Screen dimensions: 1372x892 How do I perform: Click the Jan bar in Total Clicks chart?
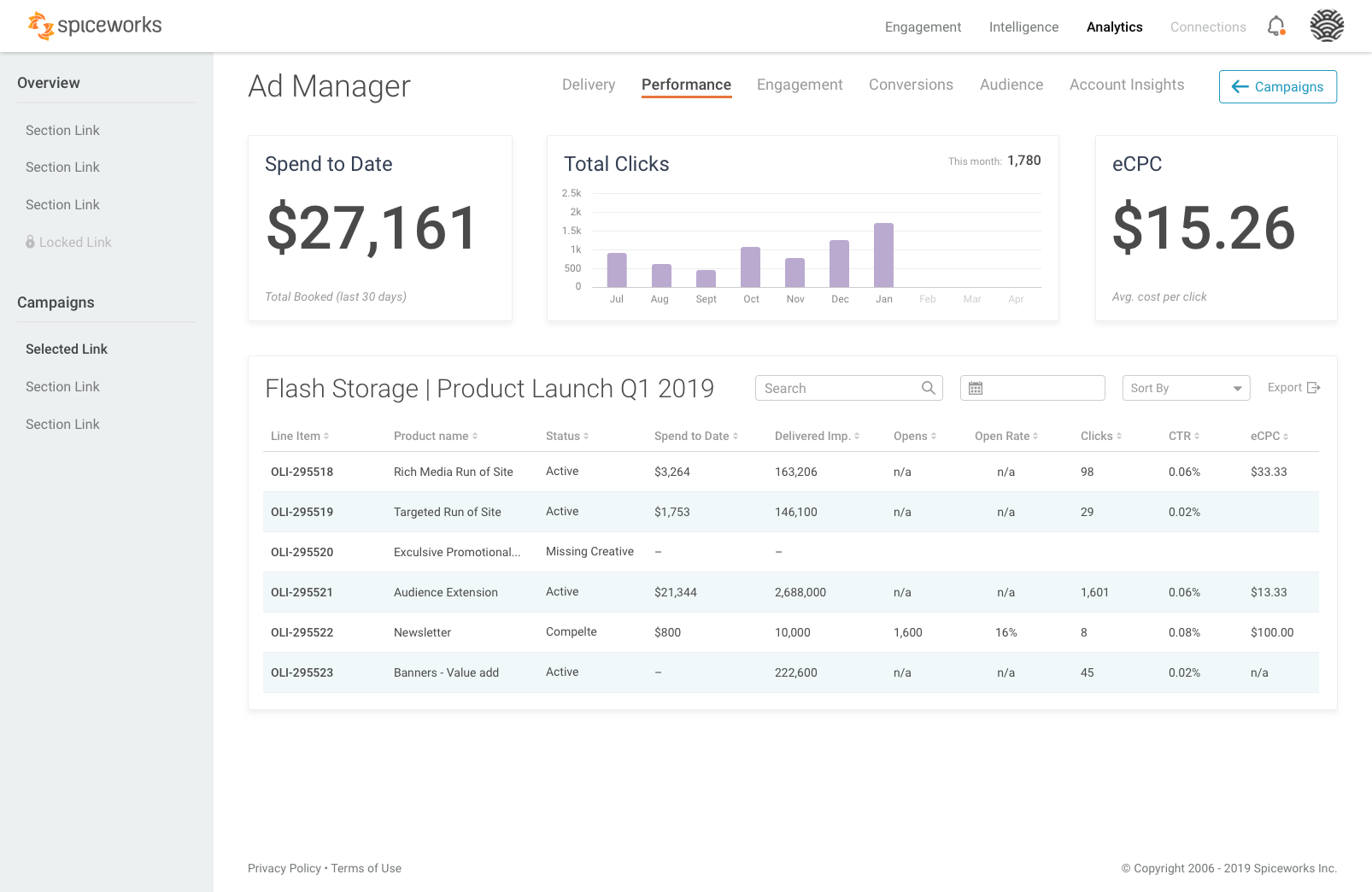[x=883, y=255]
